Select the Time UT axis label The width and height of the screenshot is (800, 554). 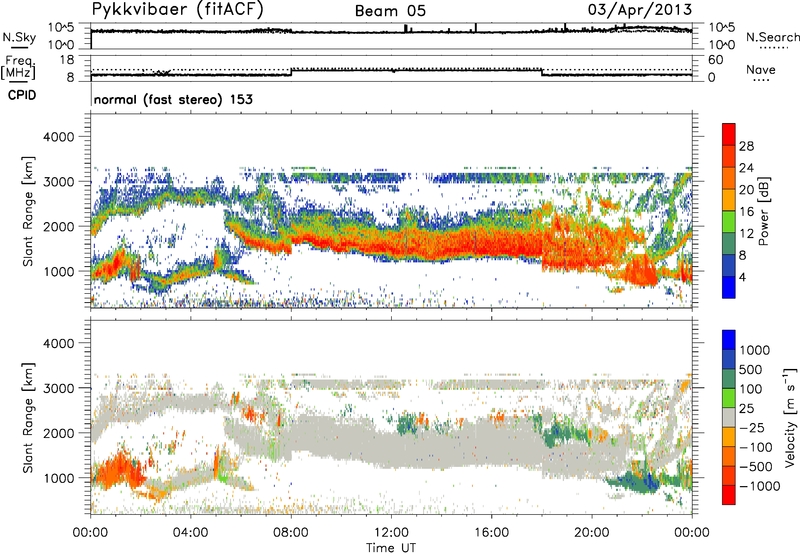[x=391, y=548]
